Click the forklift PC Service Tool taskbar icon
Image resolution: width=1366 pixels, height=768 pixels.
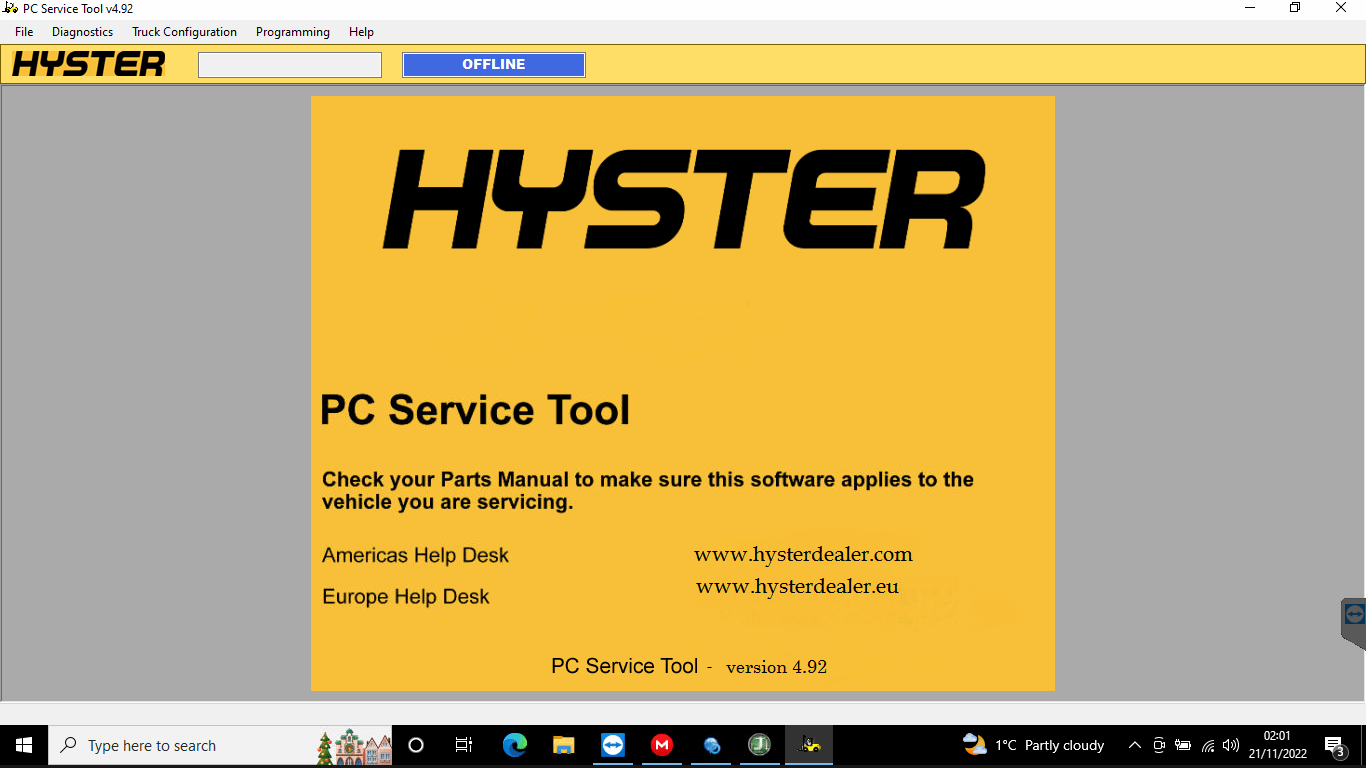coord(809,745)
